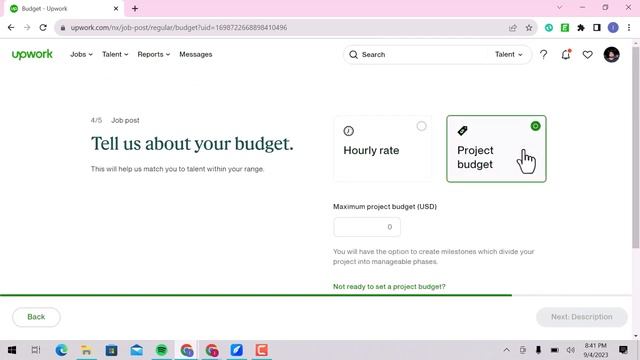This screenshot has width=640, height=360.
Task: Open a new browser tab
Action: click(x=135, y=8)
